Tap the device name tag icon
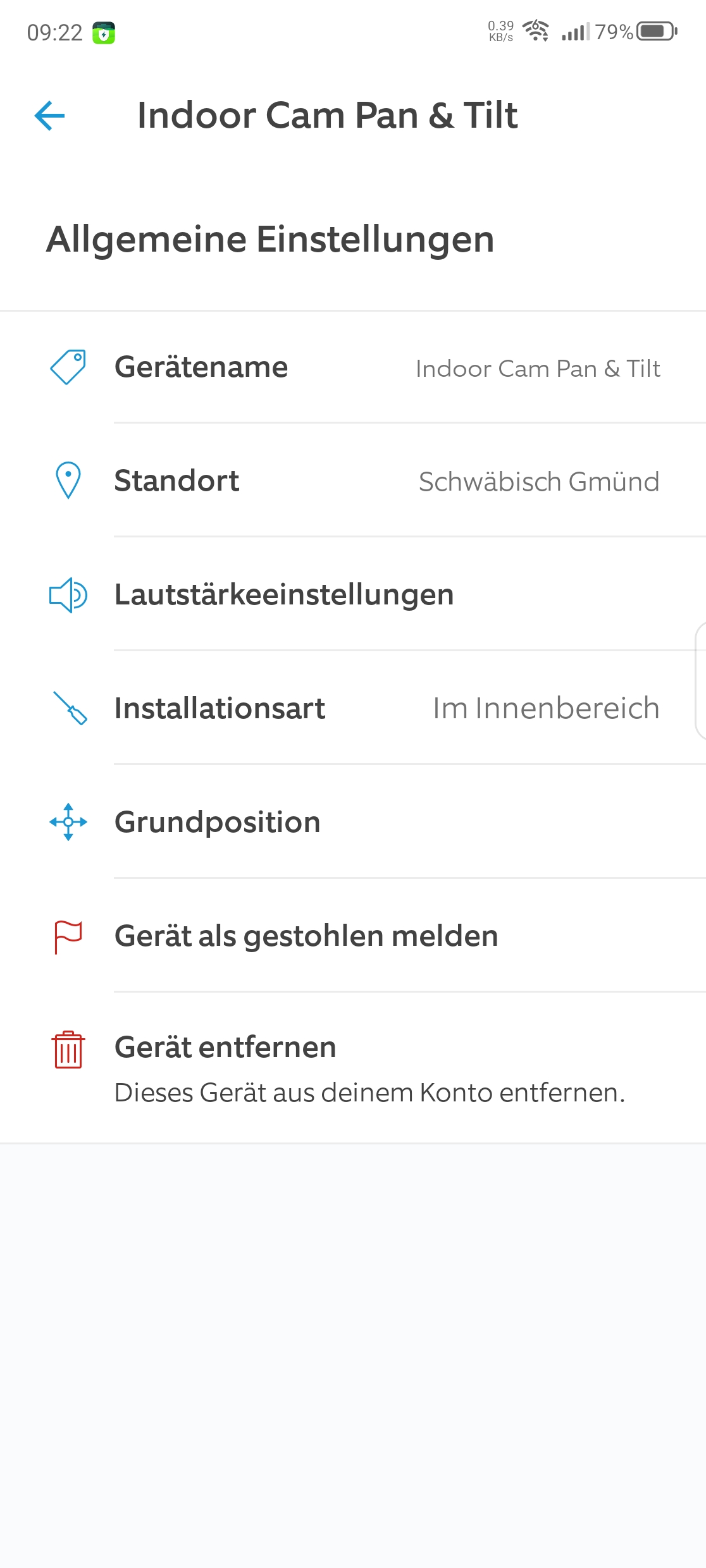Screen dimensions: 706x1568 (x=68, y=367)
